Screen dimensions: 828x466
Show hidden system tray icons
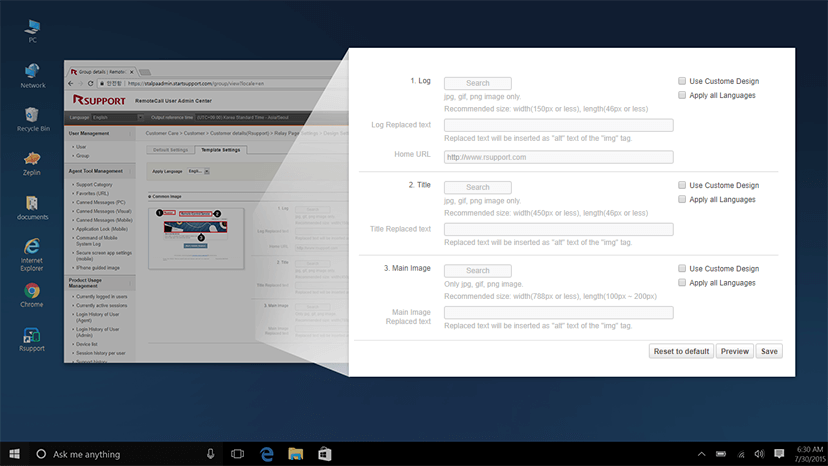[701, 454]
